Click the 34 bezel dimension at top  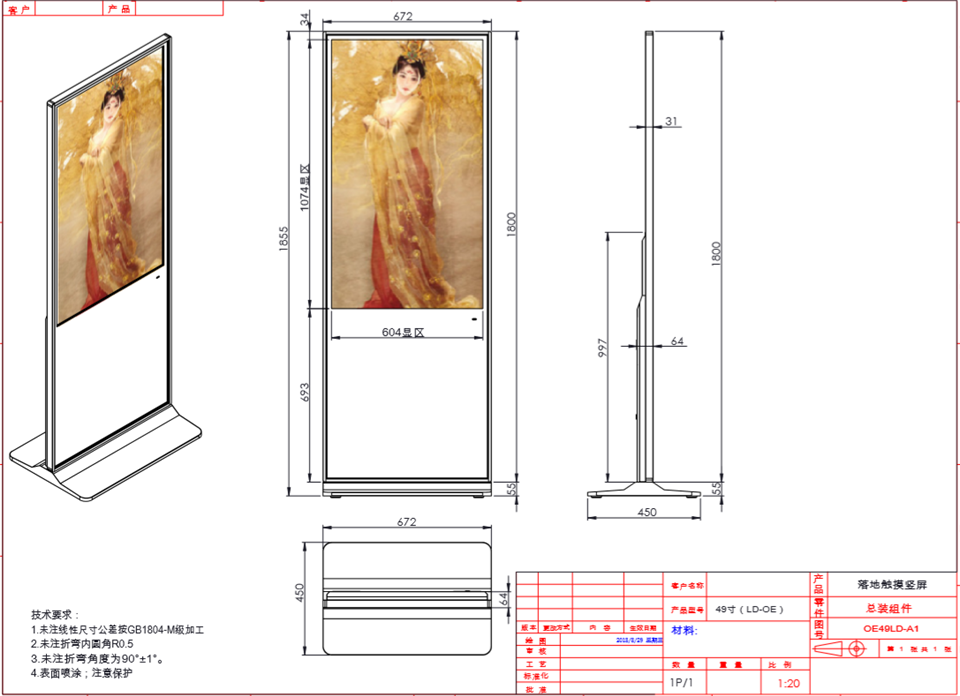click(305, 19)
